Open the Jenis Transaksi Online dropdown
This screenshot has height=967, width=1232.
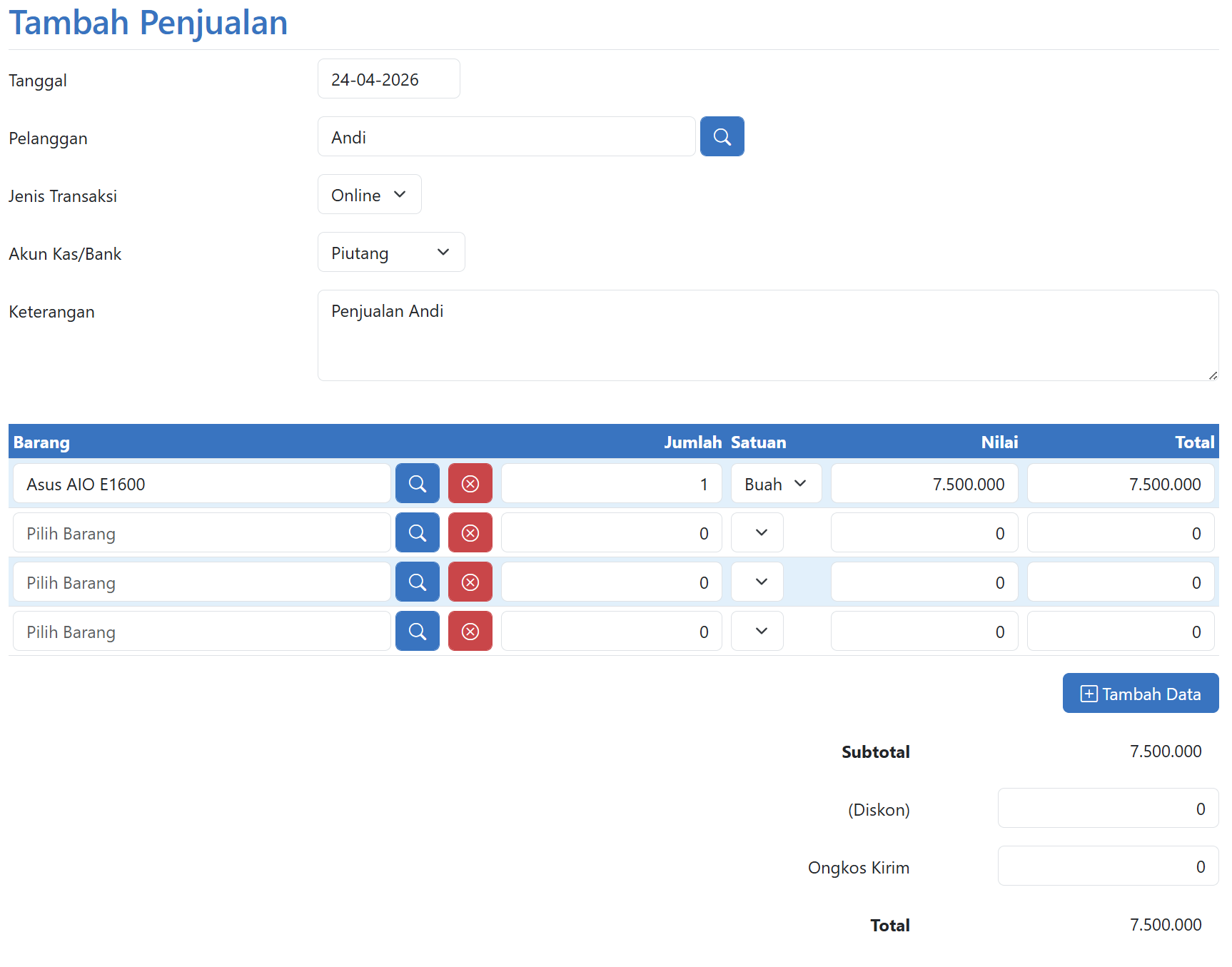click(x=370, y=195)
